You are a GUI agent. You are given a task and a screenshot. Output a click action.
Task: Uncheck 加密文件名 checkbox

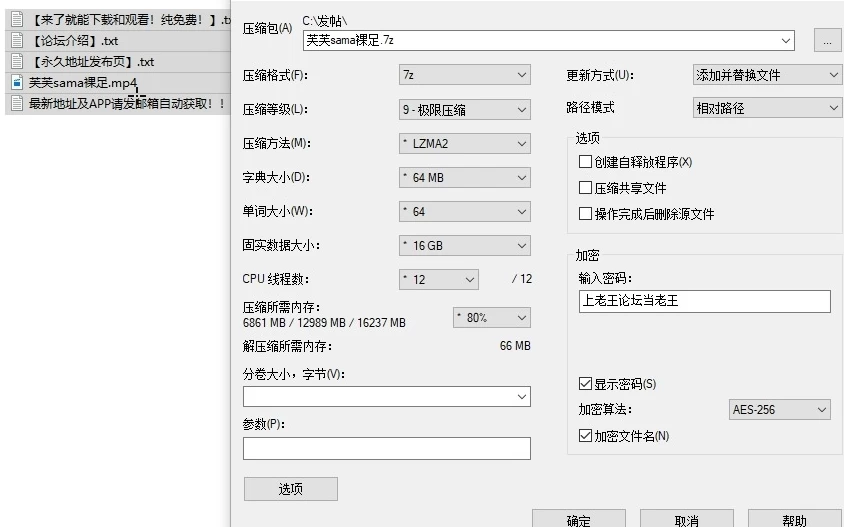pos(585,435)
